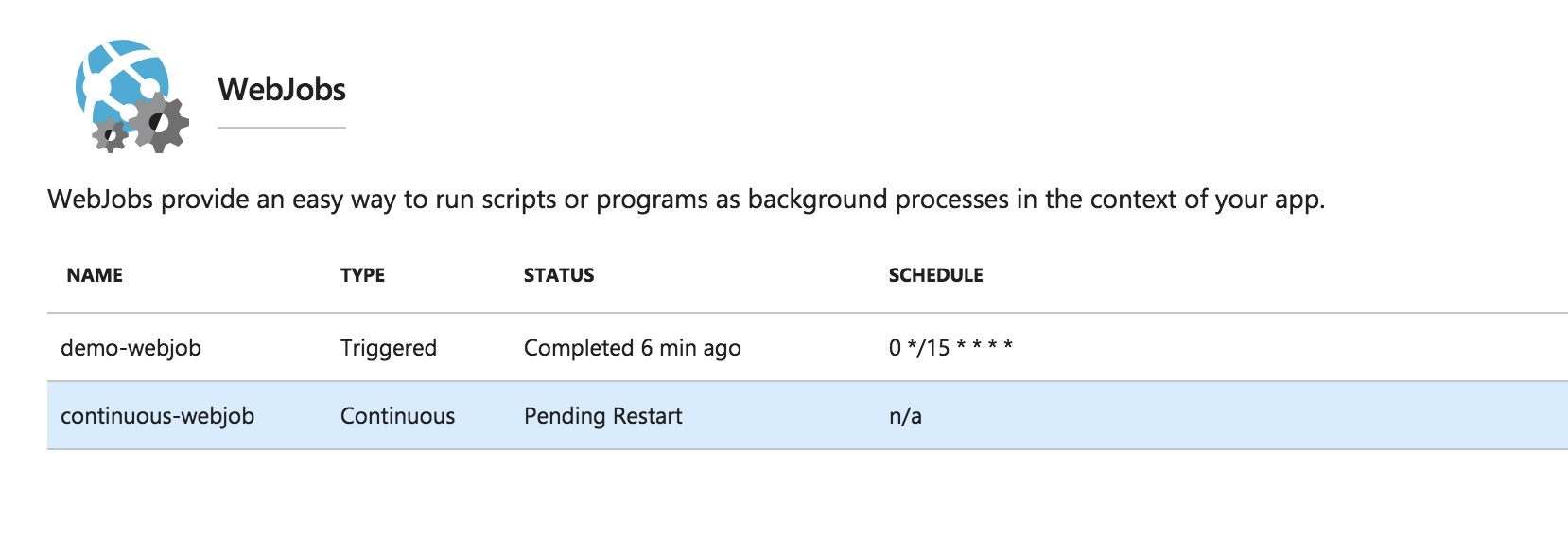
Task: Click the WebJobs heading title
Action: 282,89
